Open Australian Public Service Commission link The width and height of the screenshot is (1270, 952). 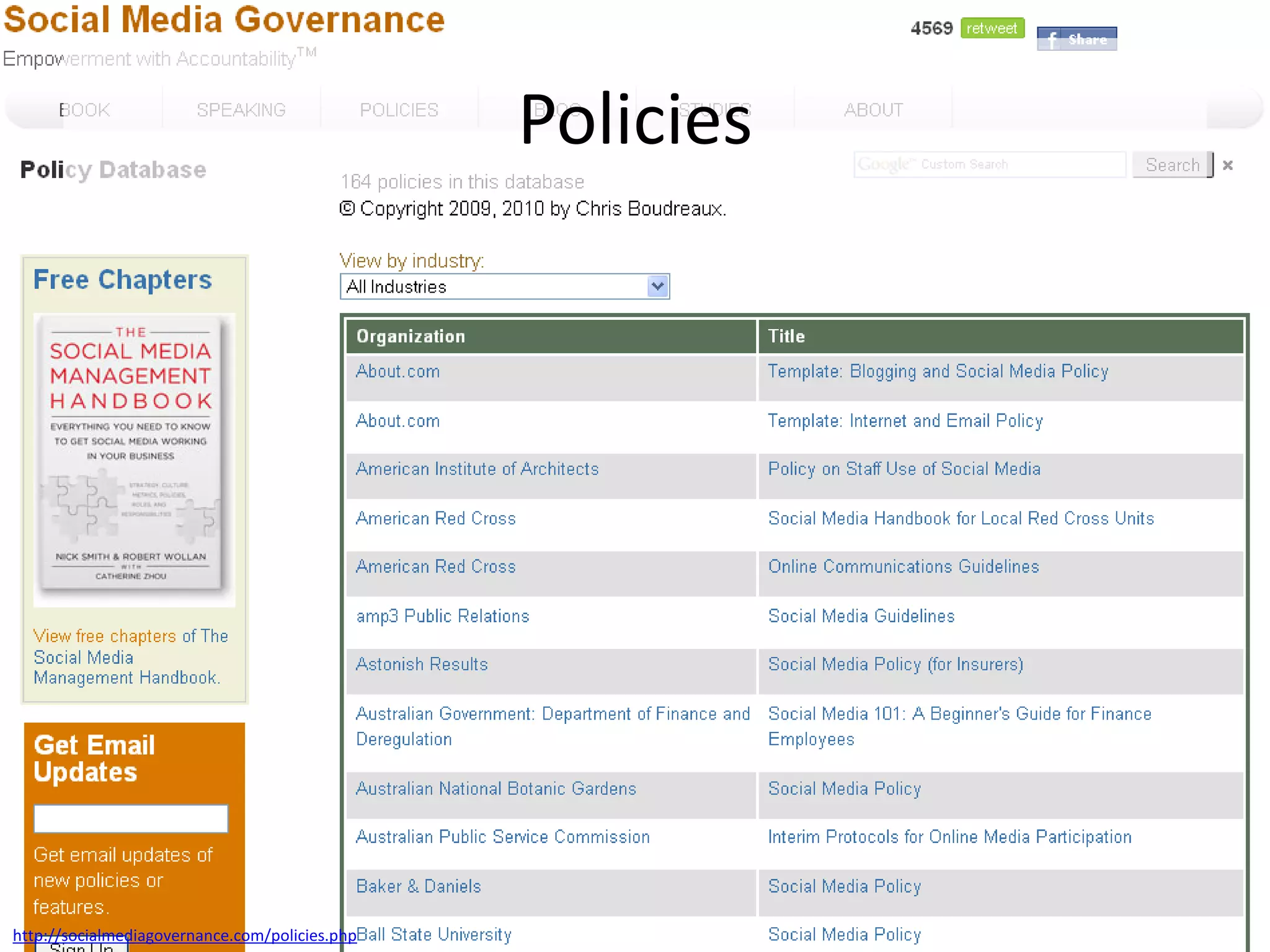point(503,837)
